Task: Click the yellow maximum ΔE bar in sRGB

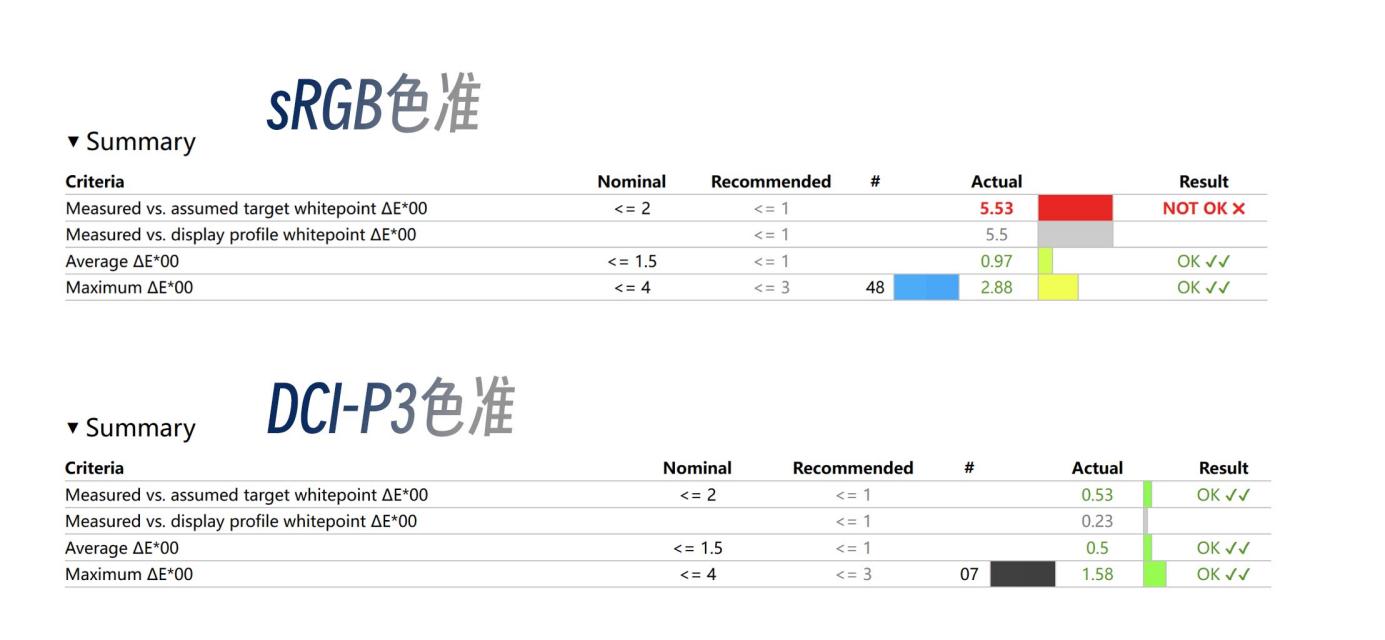Action: tap(1058, 288)
